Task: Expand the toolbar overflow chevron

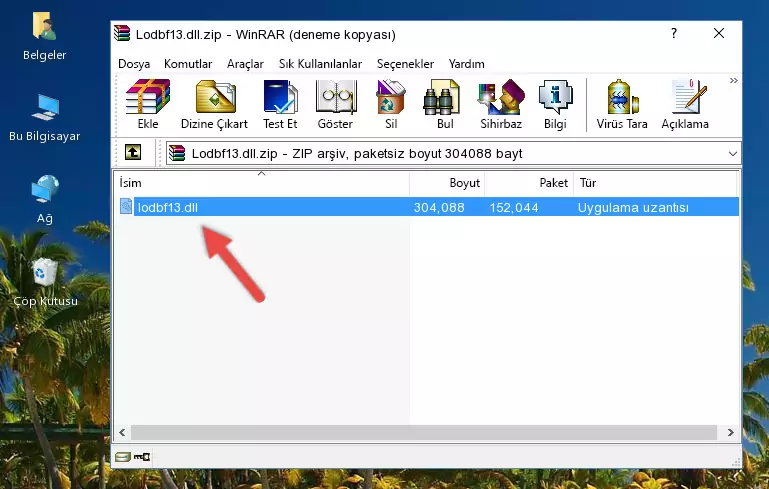Action: tap(733, 81)
